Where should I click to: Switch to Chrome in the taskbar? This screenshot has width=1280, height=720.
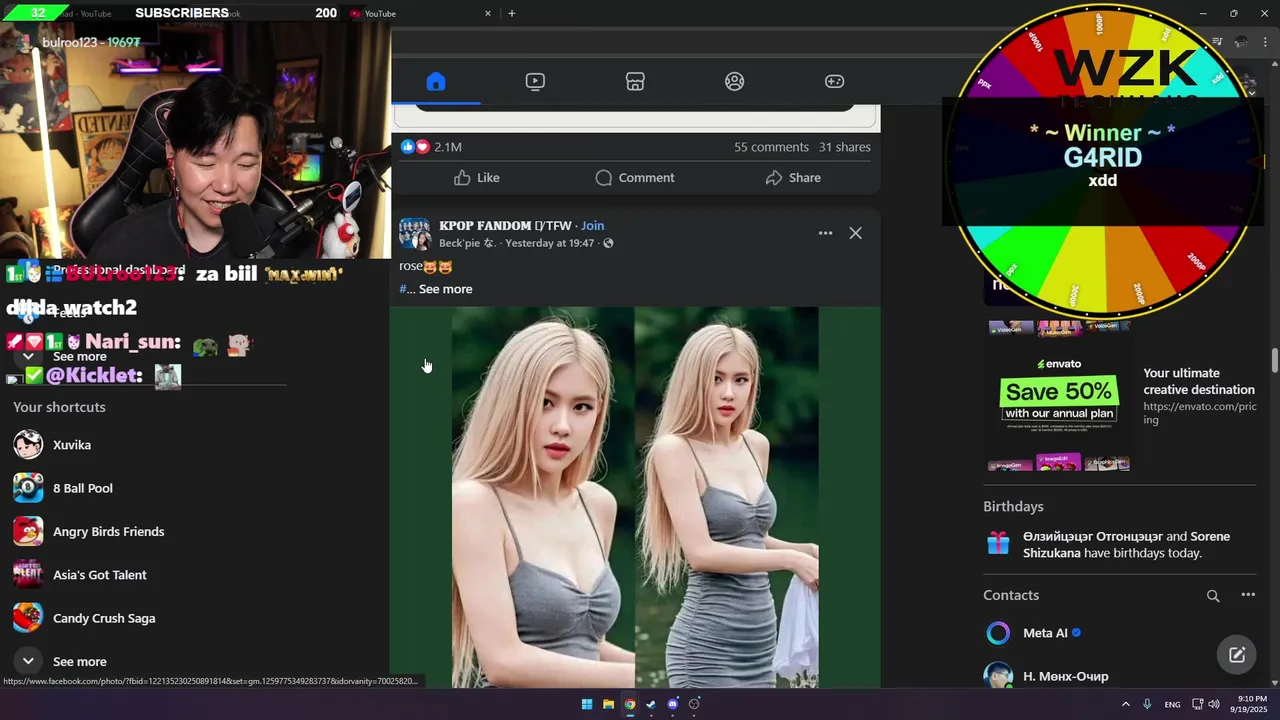[x=630, y=704]
